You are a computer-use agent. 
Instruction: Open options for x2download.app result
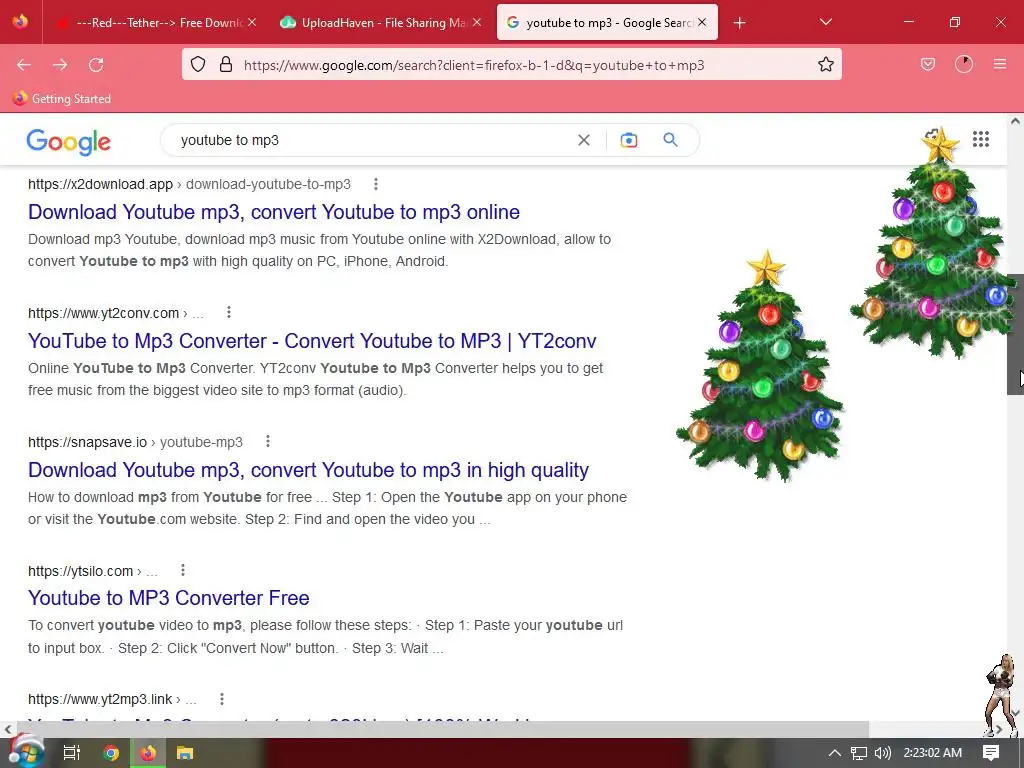tap(376, 184)
